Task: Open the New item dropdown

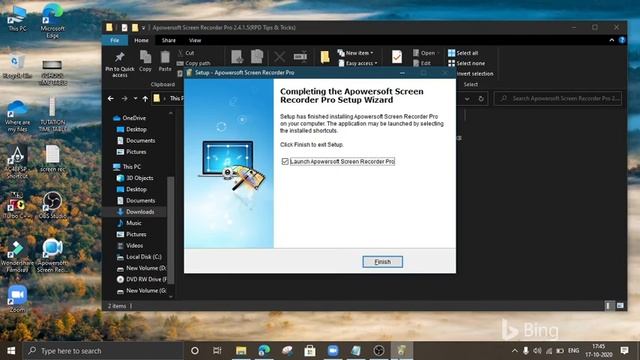Action: pos(356,53)
